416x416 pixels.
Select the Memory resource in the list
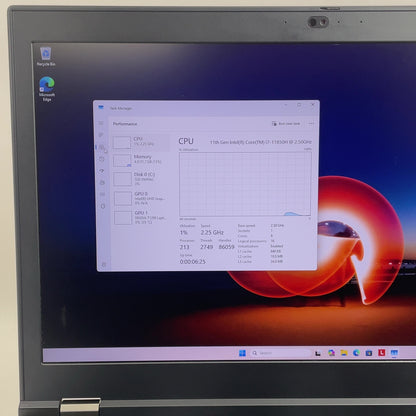point(141,160)
